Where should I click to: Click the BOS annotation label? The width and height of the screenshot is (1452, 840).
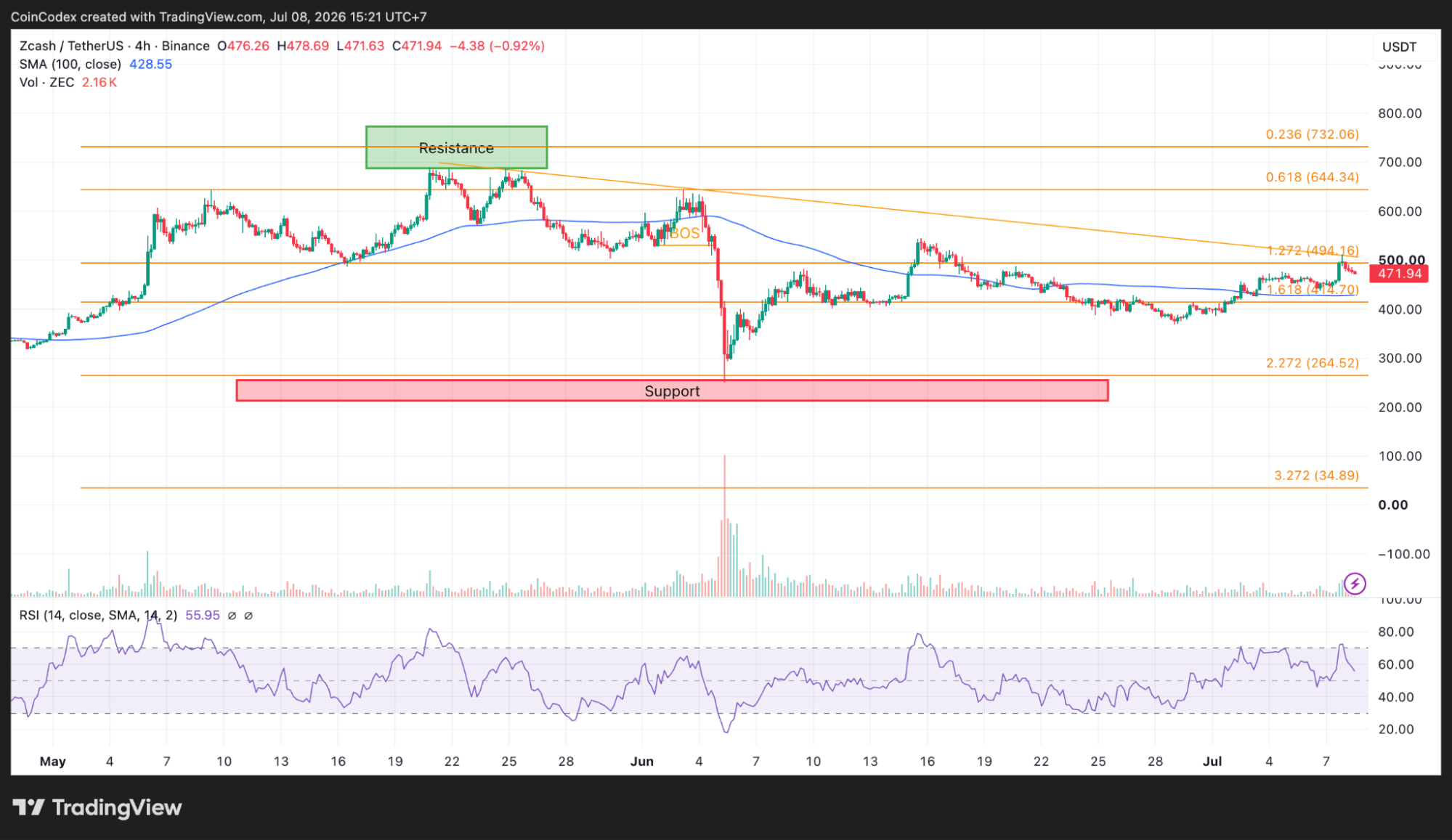coord(685,233)
